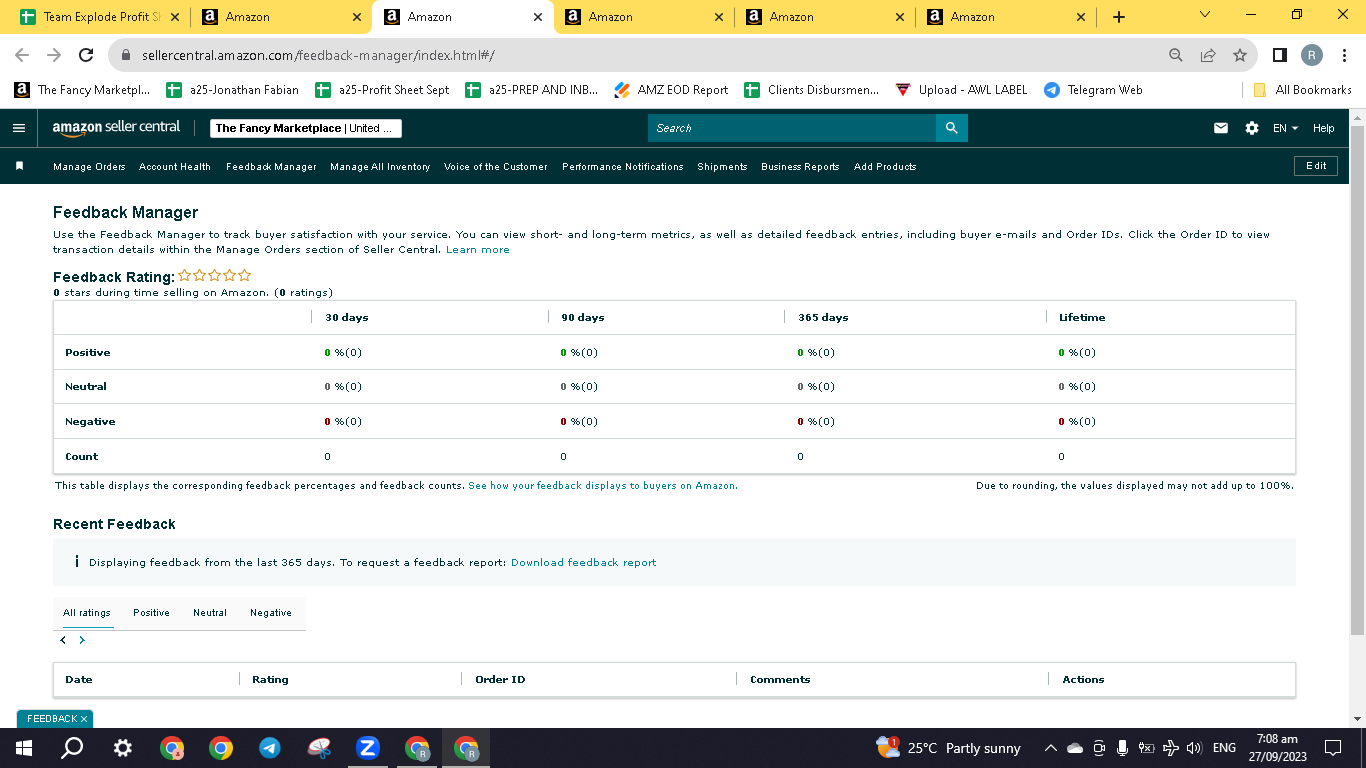Open the messages envelope icon
Viewport: 1366px width, 768px height.
(x=1221, y=128)
